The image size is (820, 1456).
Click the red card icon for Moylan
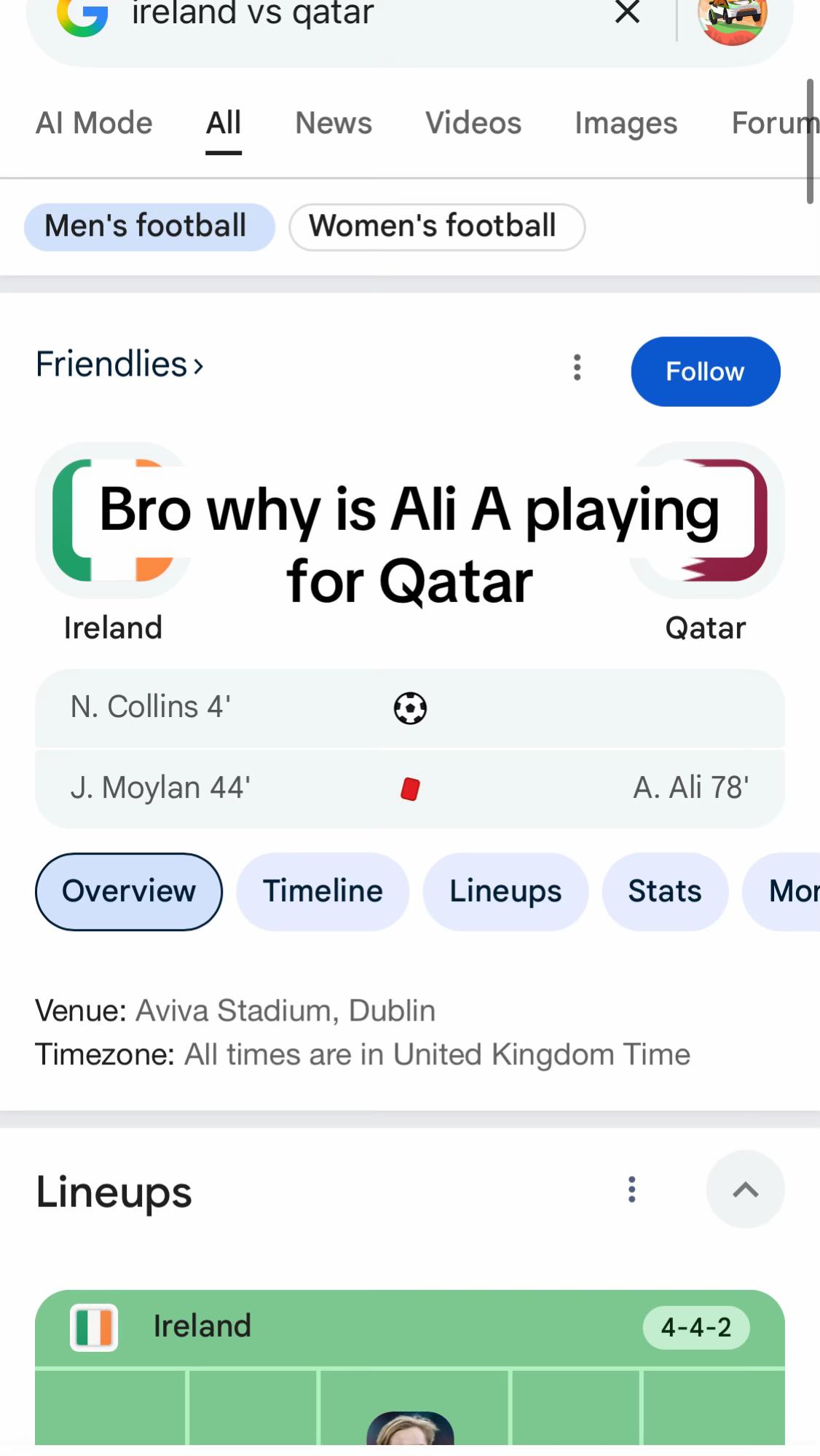[410, 788]
